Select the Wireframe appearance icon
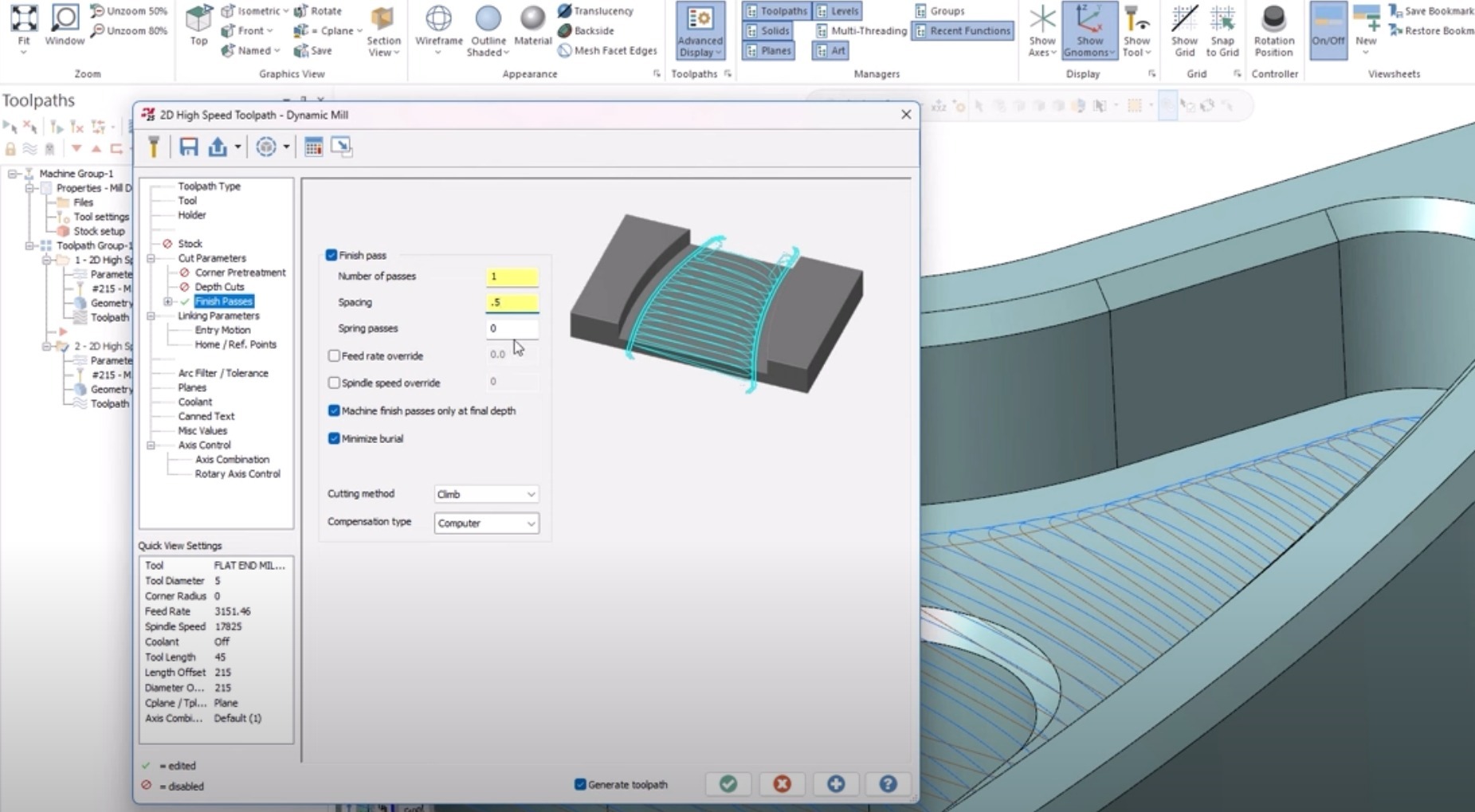The height and width of the screenshot is (812, 1475). click(438, 29)
